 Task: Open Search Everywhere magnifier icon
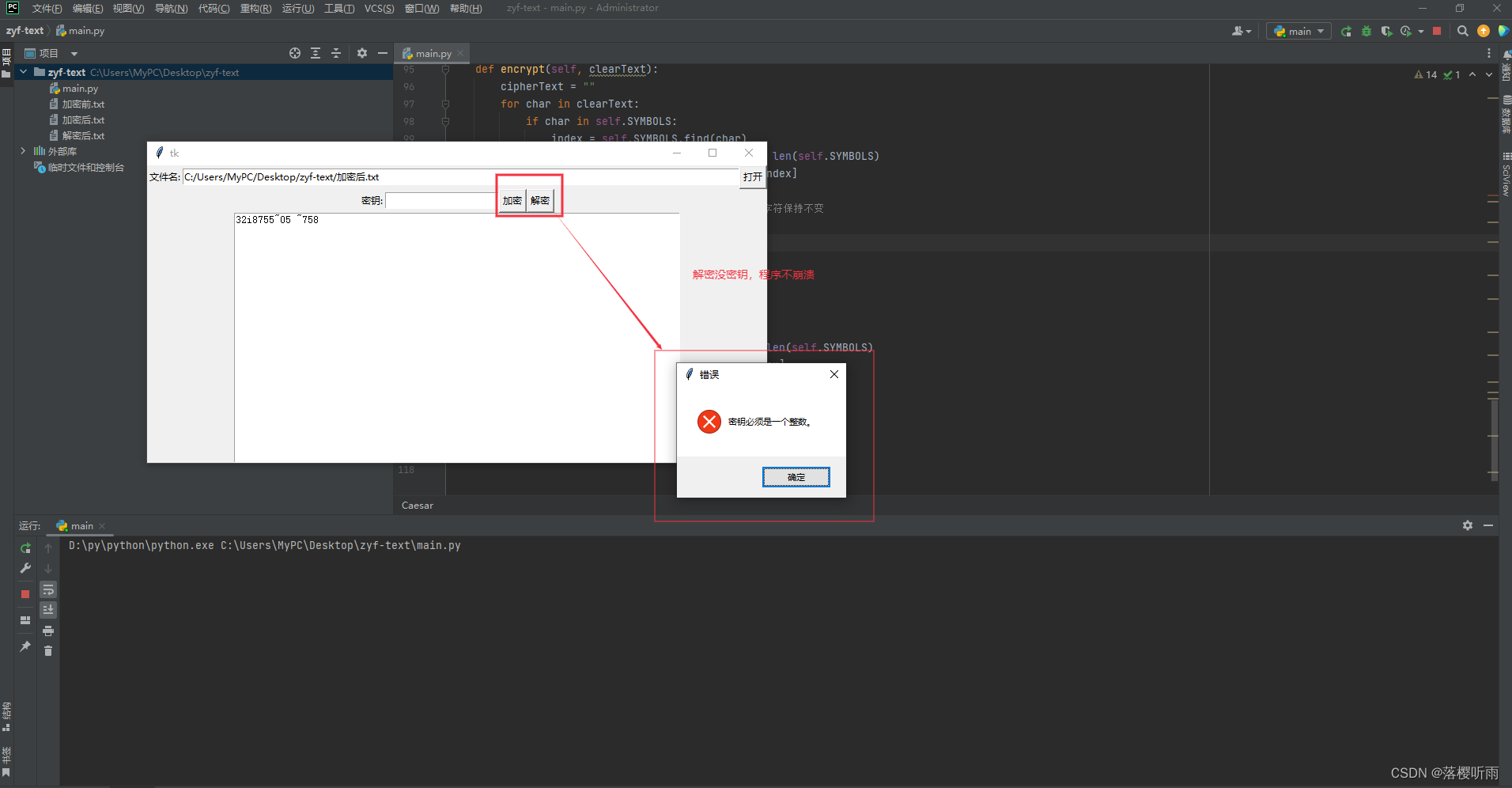point(1463,32)
